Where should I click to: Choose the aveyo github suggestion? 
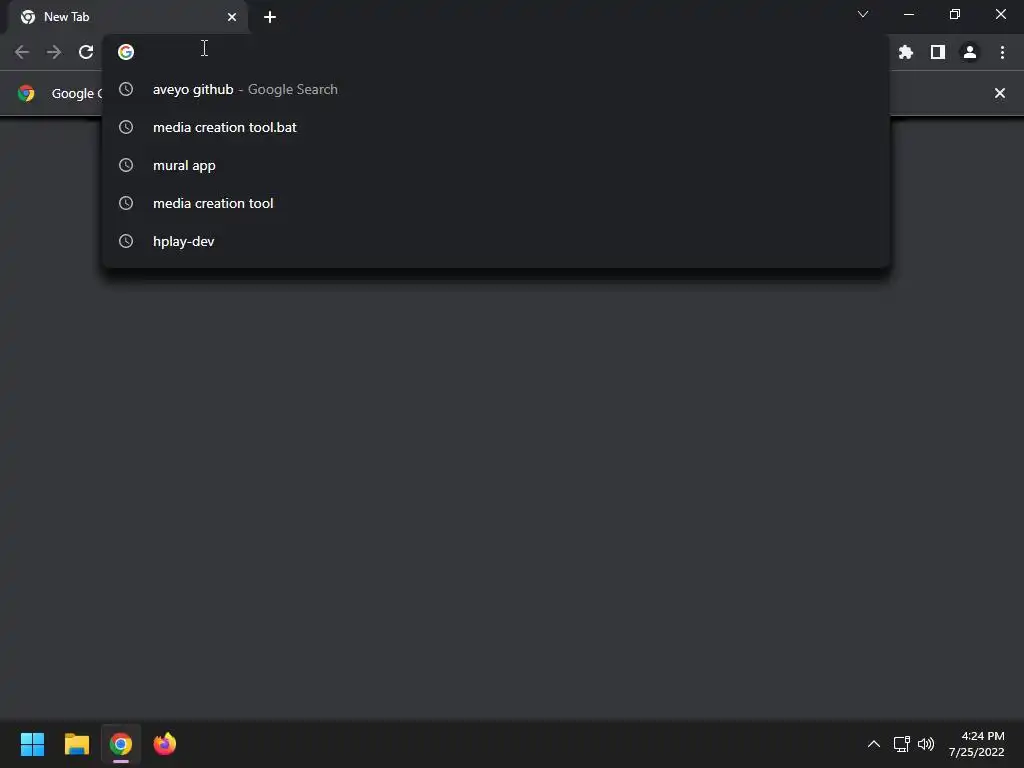coord(496,89)
